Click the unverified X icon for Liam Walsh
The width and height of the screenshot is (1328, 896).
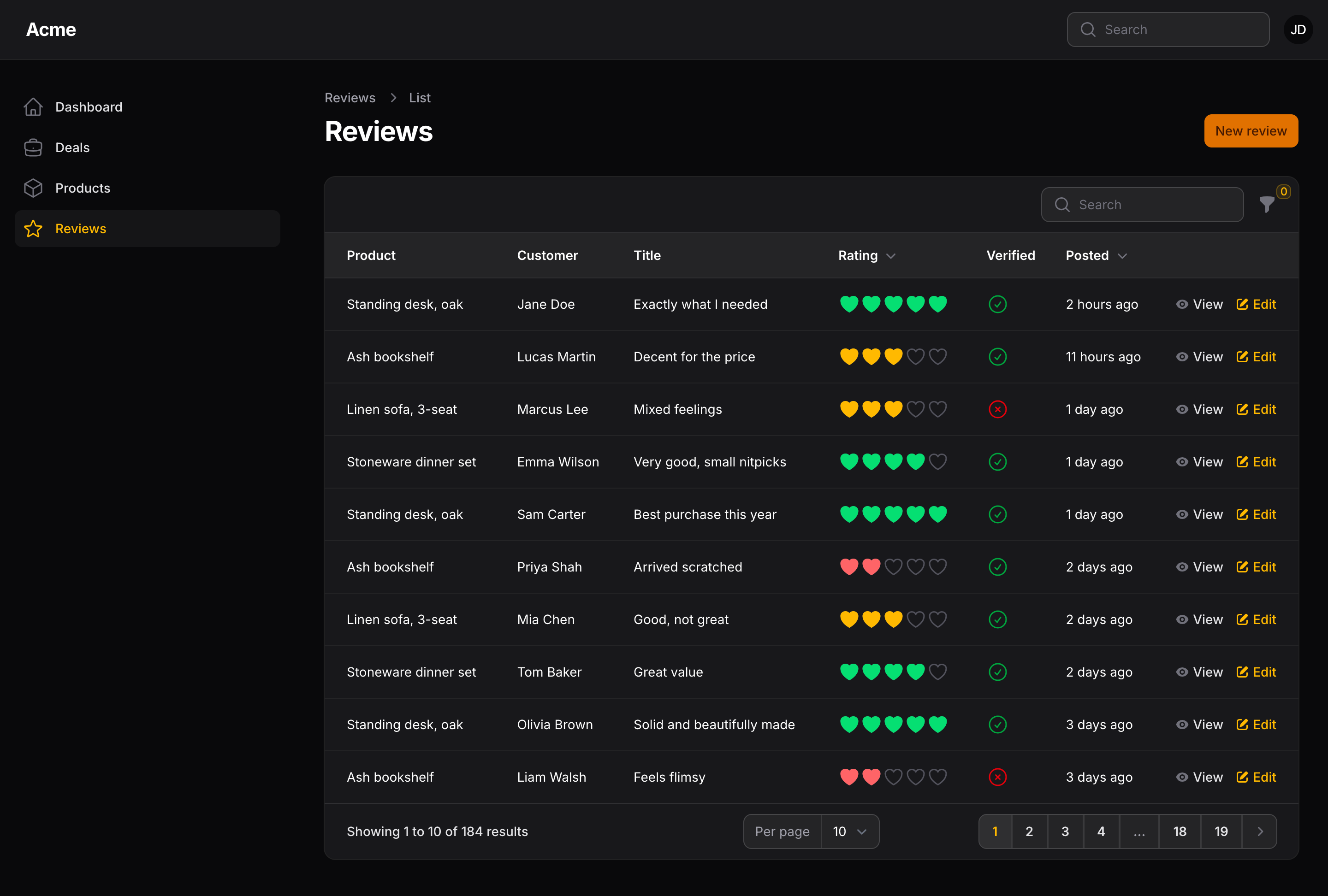point(997,777)
